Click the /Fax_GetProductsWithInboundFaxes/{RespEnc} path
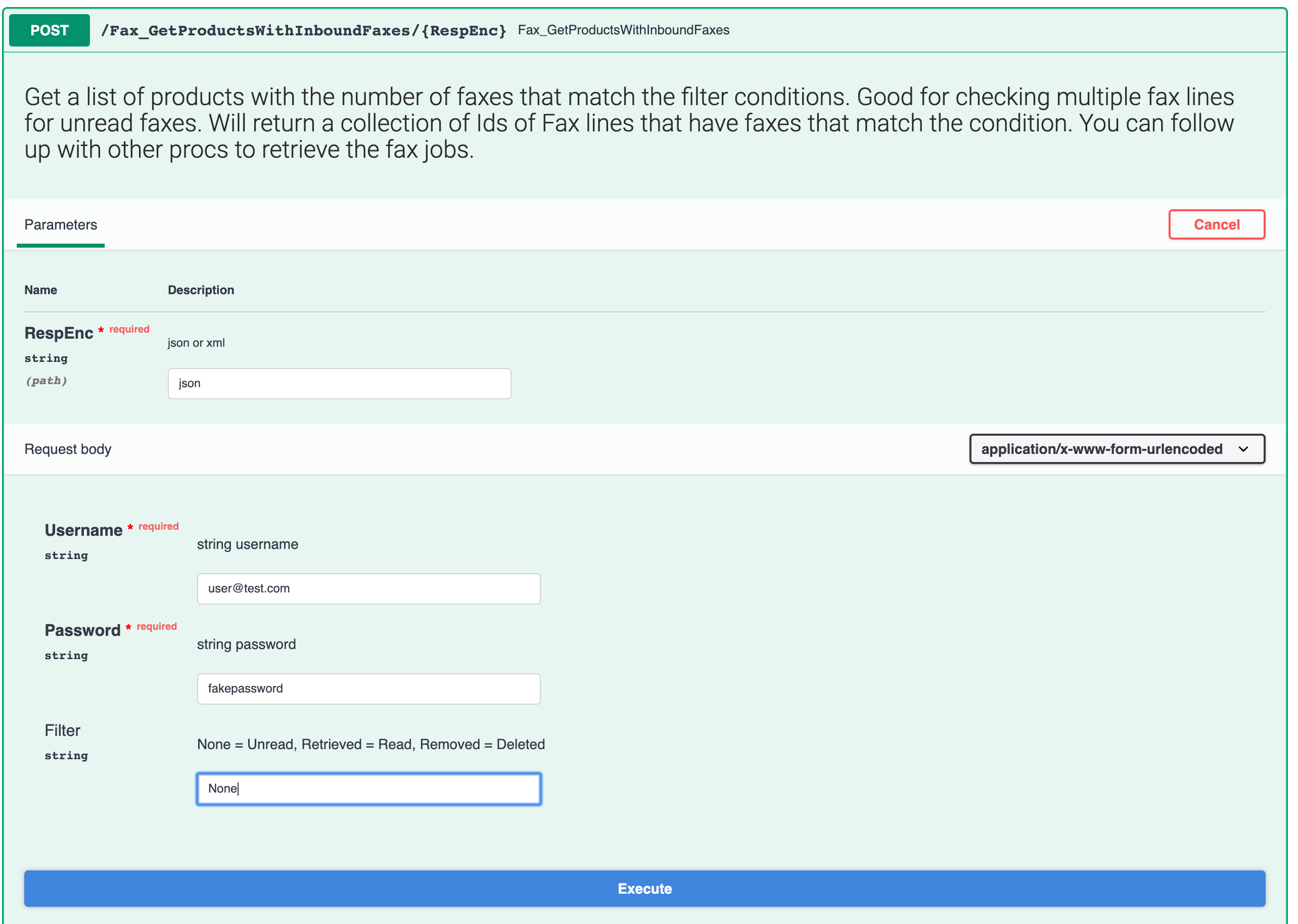Viewport: 1298px width, 924px height. point(303,31)
